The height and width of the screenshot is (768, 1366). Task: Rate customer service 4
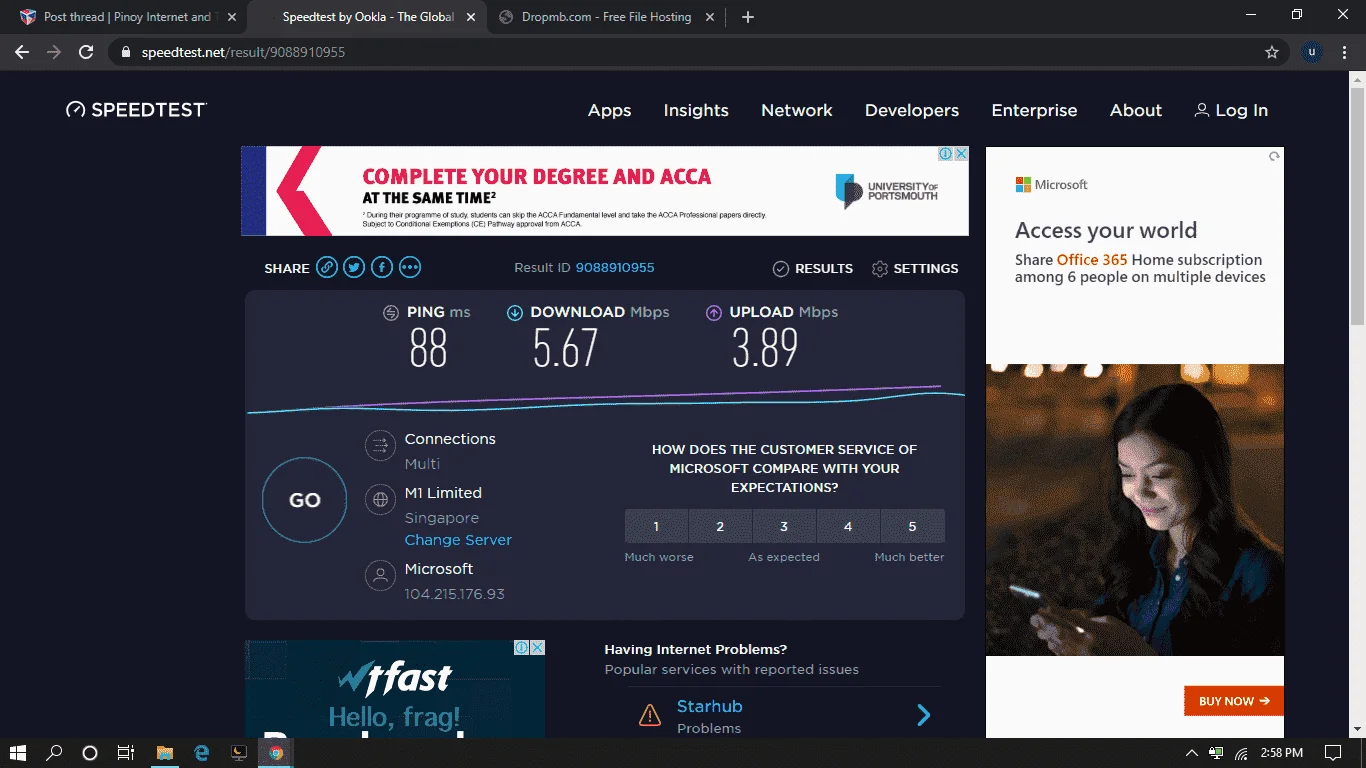[848, 526]
